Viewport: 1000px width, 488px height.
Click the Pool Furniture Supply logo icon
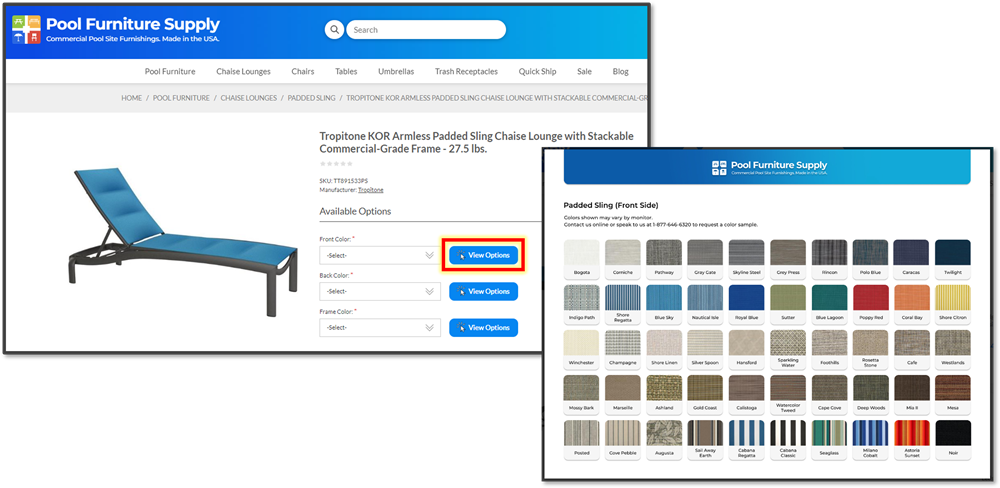26,29
